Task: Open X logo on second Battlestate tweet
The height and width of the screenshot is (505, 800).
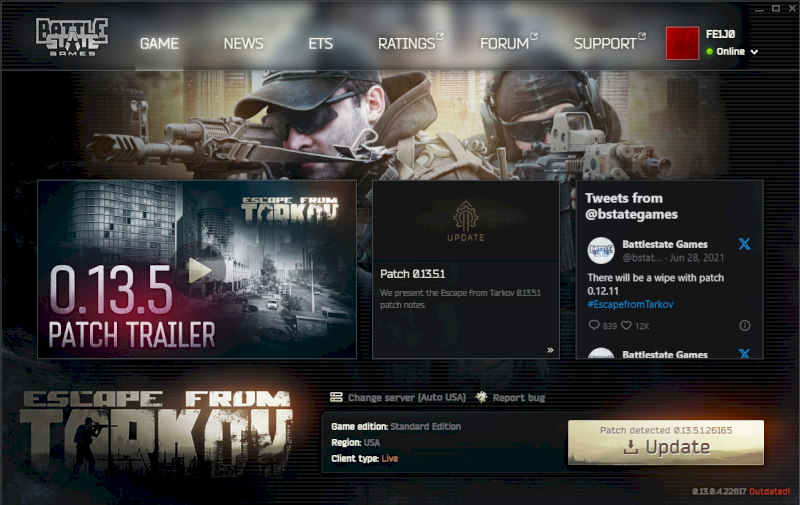Action: coord(744,354)
